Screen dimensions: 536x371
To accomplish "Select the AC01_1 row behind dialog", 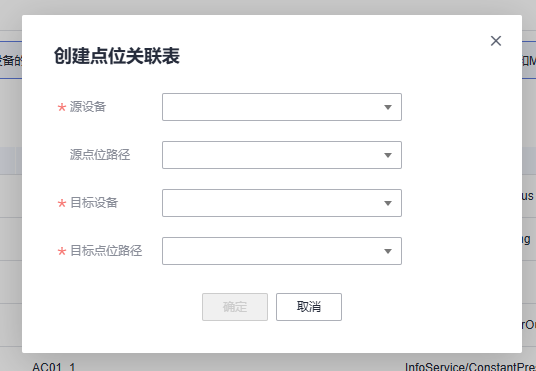I will [x=54, y=367].
